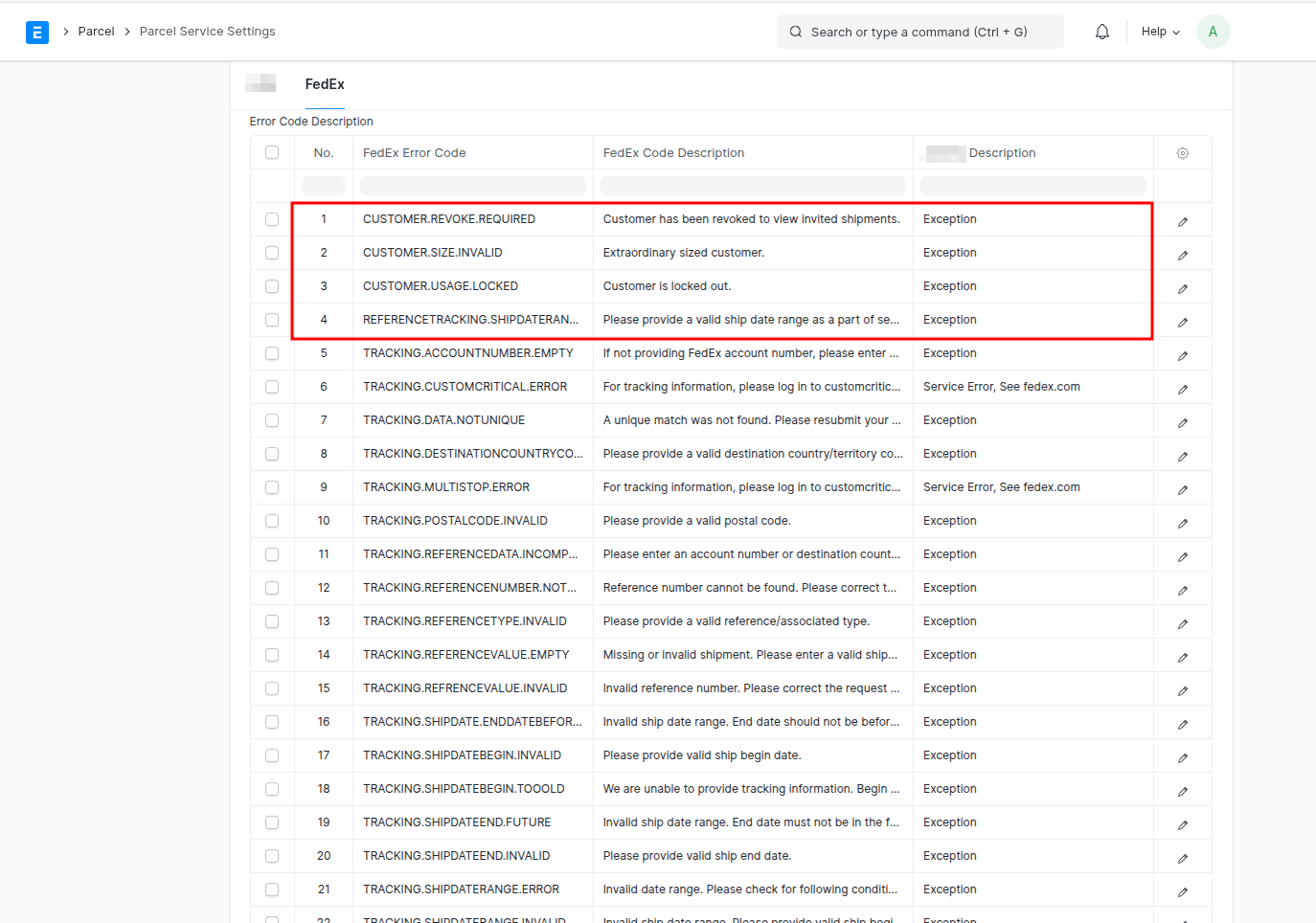The image size is (1316, 923).
Task: Edit row 20 TRACKING.SHIPDATEEND.INVALID pencil icon
Action: [1182, 858]
